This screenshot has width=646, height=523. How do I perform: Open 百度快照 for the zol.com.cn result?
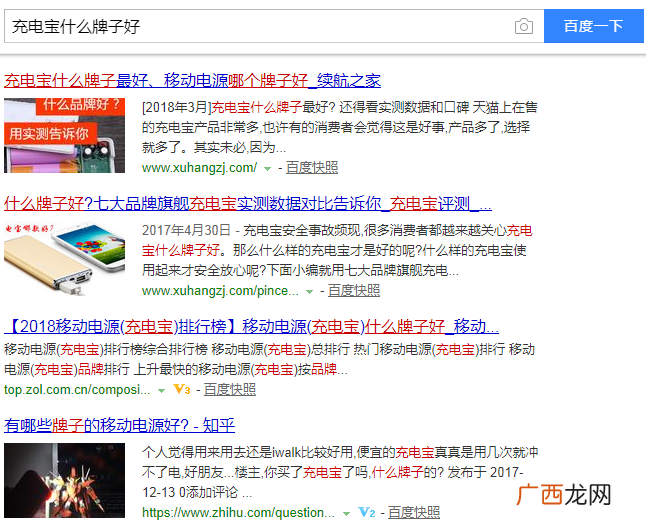230,389
